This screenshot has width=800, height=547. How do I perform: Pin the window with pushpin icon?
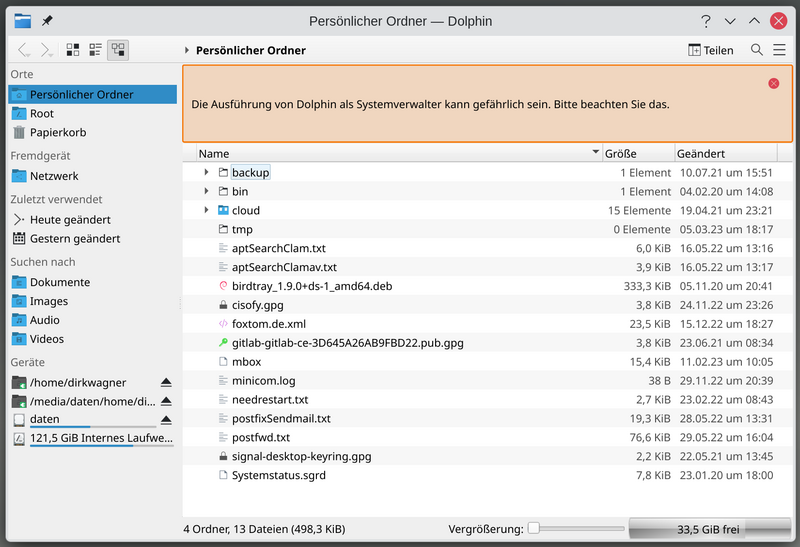click(47, 21)
